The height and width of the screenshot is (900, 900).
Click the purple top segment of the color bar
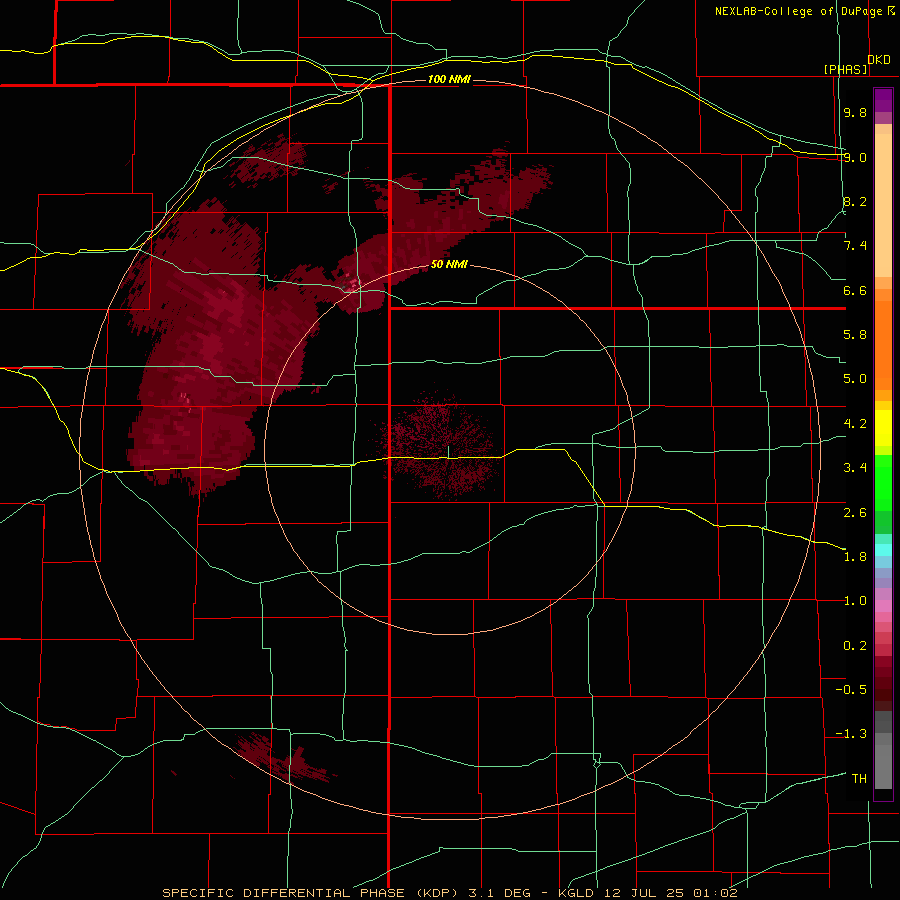(883, 101)
